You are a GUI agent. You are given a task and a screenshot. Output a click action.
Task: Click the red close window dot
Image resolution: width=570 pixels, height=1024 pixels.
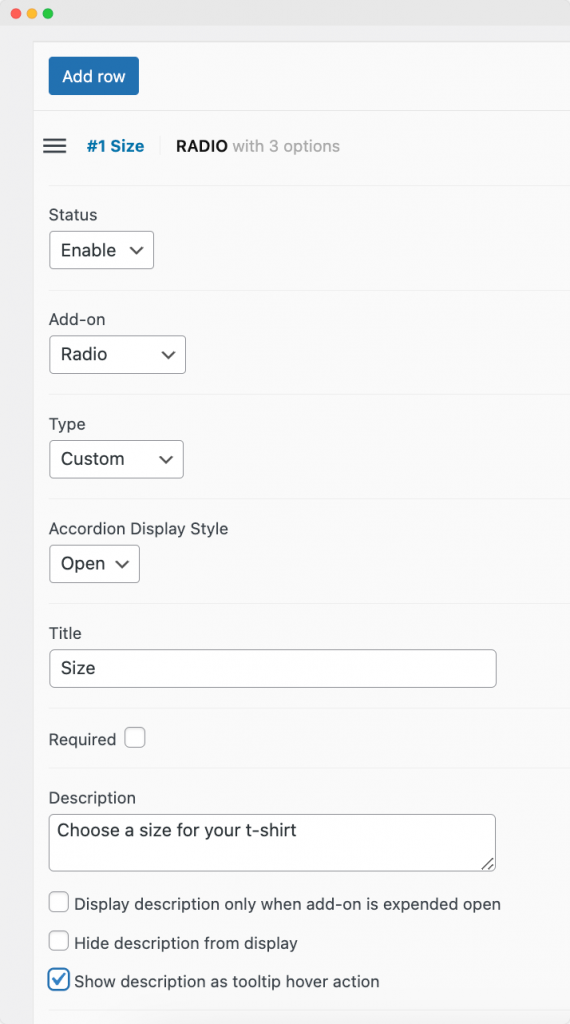(16, 14)
